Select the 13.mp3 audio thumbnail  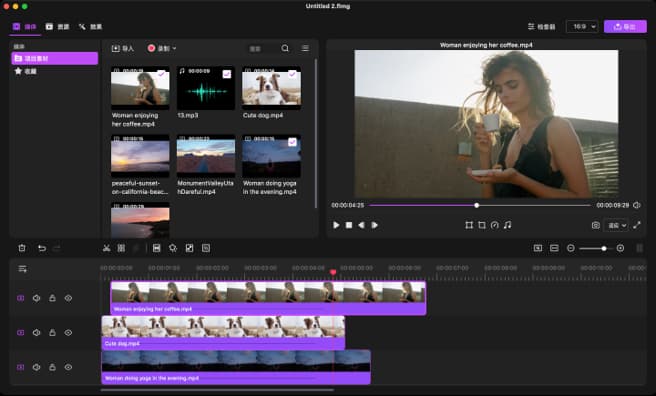tap(205, 88)
